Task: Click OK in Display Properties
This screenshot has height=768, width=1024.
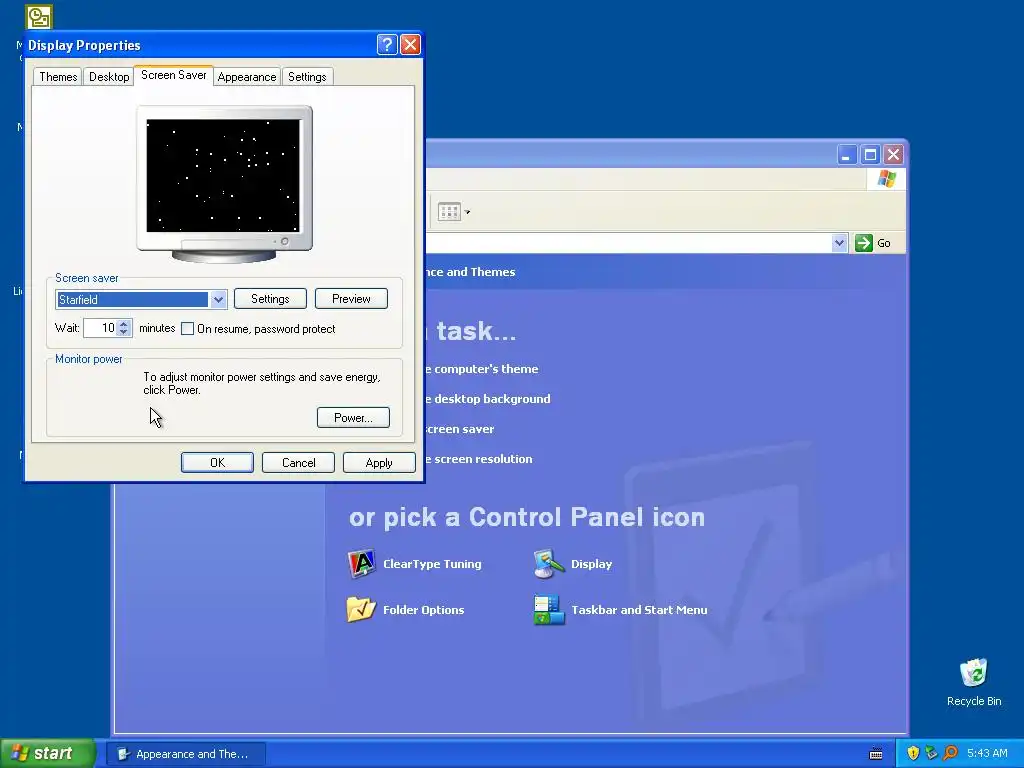Action: (x=217, y=462)
